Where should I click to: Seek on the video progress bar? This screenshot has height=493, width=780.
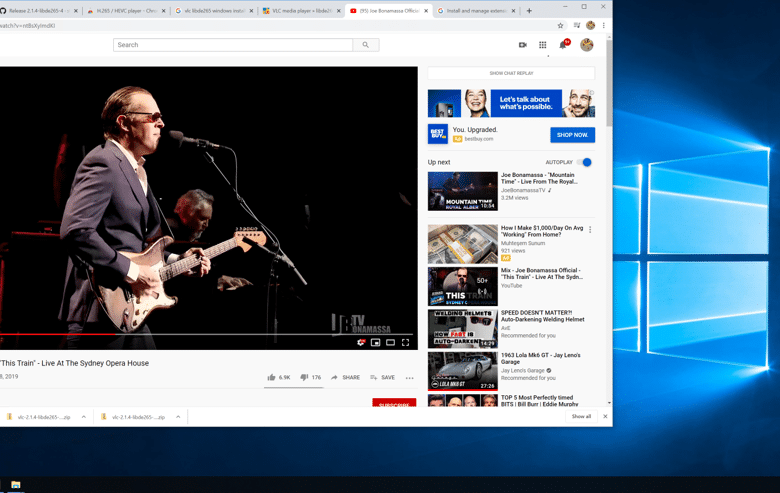pyautogui.click(x=206, y=334)
